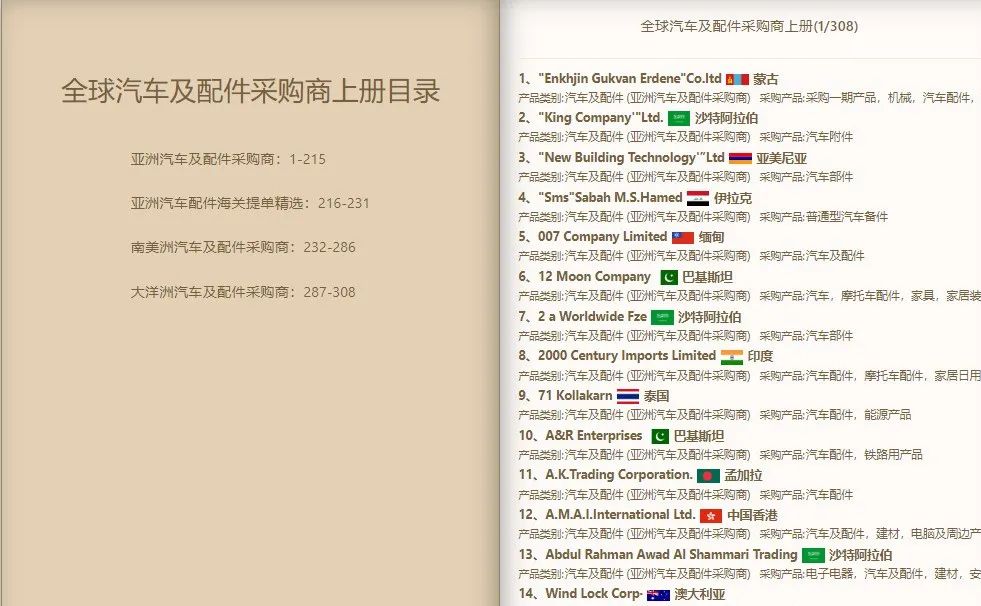Click country label 中国香港 in entry 12
Image resolution: width=981 pixels, height=606 pixels.
752,516
